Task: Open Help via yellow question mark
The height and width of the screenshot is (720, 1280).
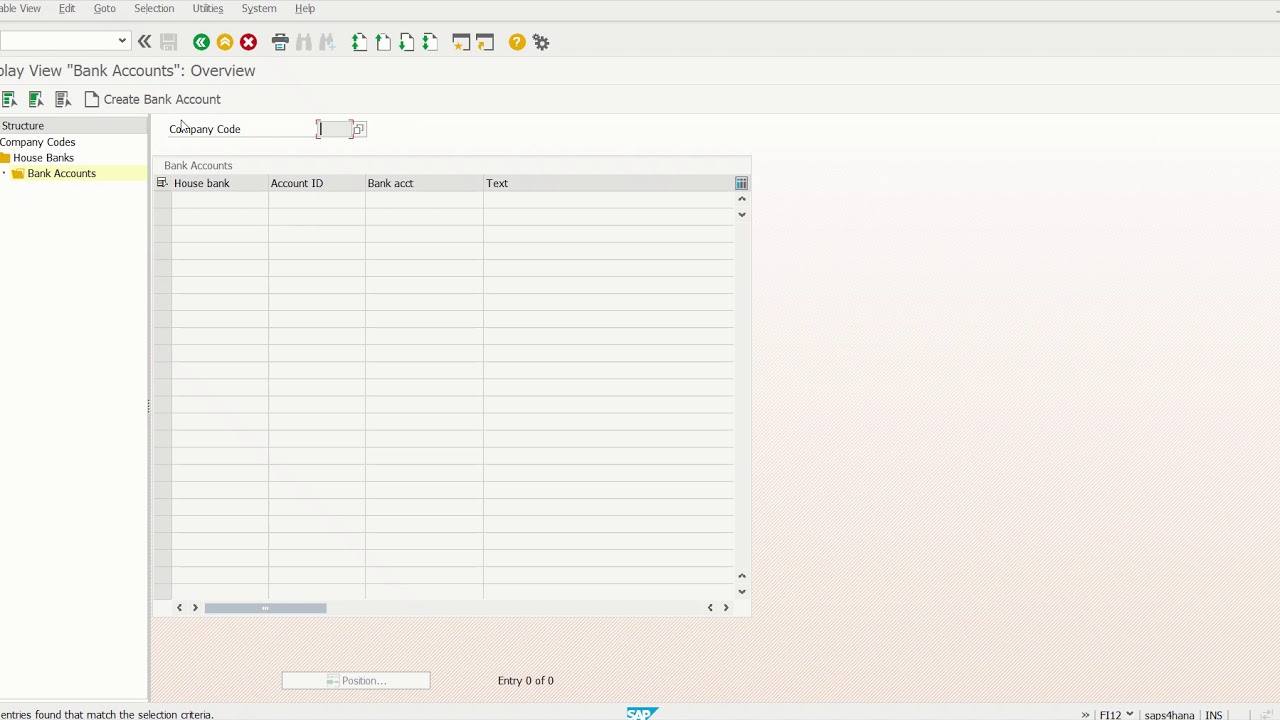Action: (517, 42)
